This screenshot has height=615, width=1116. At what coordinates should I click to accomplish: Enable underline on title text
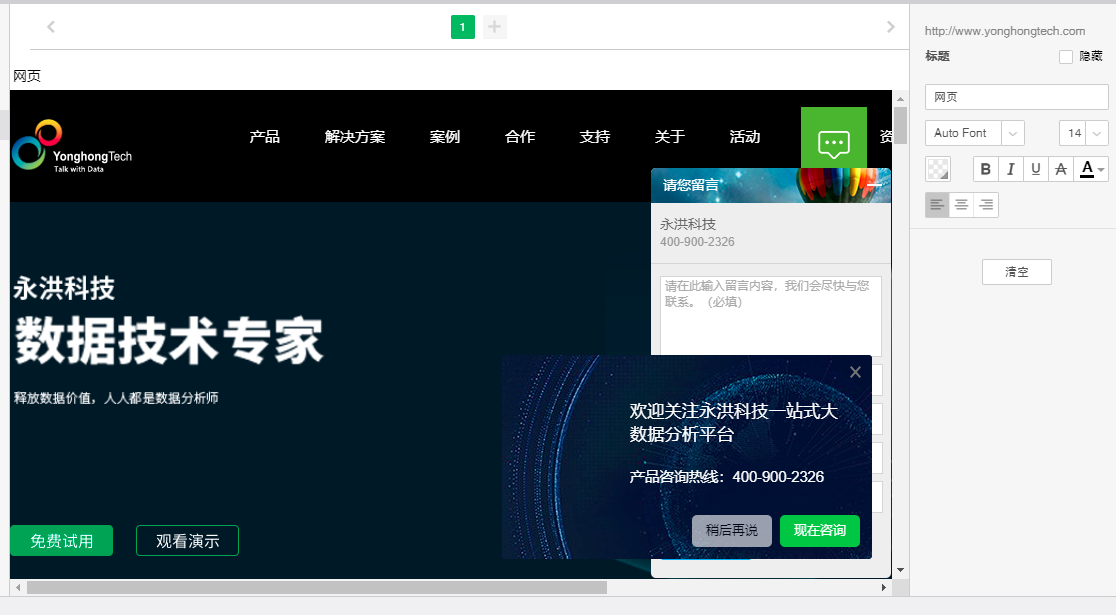click(1036, 169)
